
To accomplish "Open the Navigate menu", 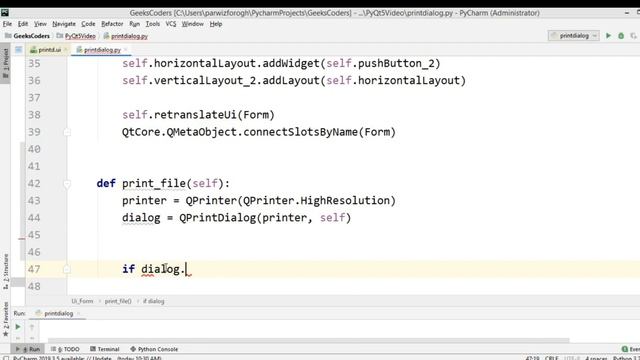I will click(64, 24).
